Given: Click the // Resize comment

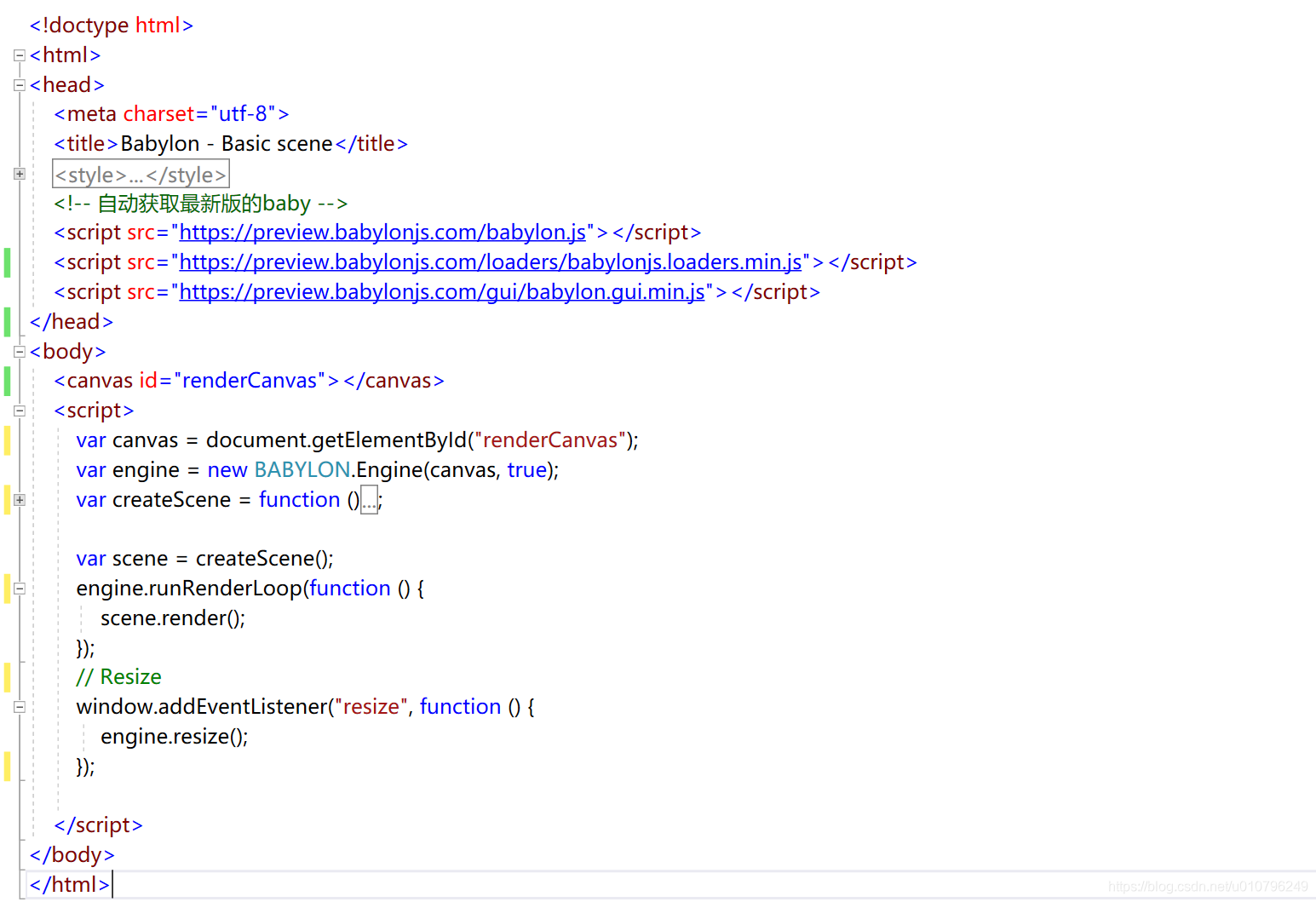Looking at the screenshot, I should [x=118, y=677].
